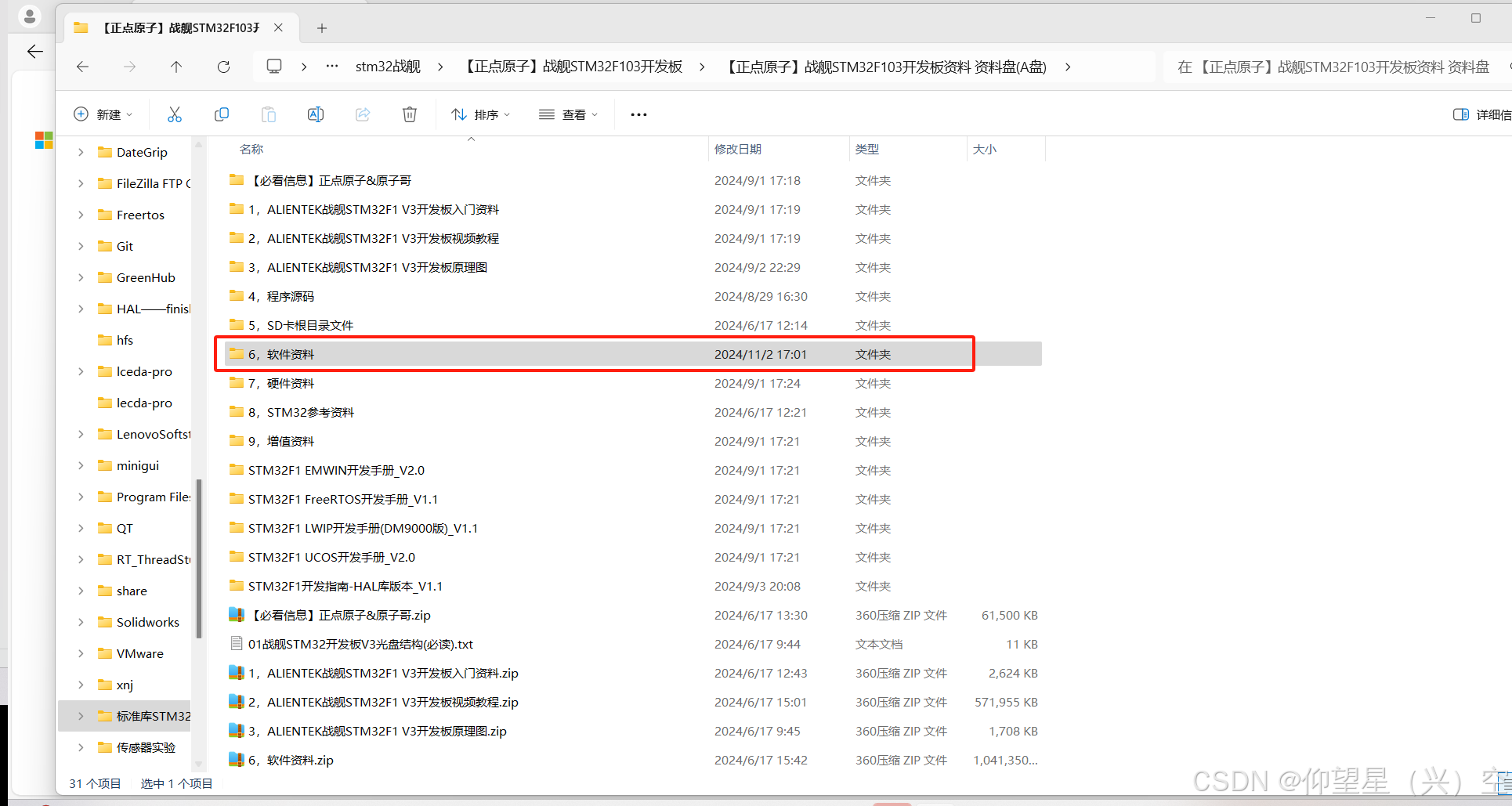Click the navigation pane vertical scrollbar
The height and width of the screenshot is (806, 1512).
[x=199, y=558]
